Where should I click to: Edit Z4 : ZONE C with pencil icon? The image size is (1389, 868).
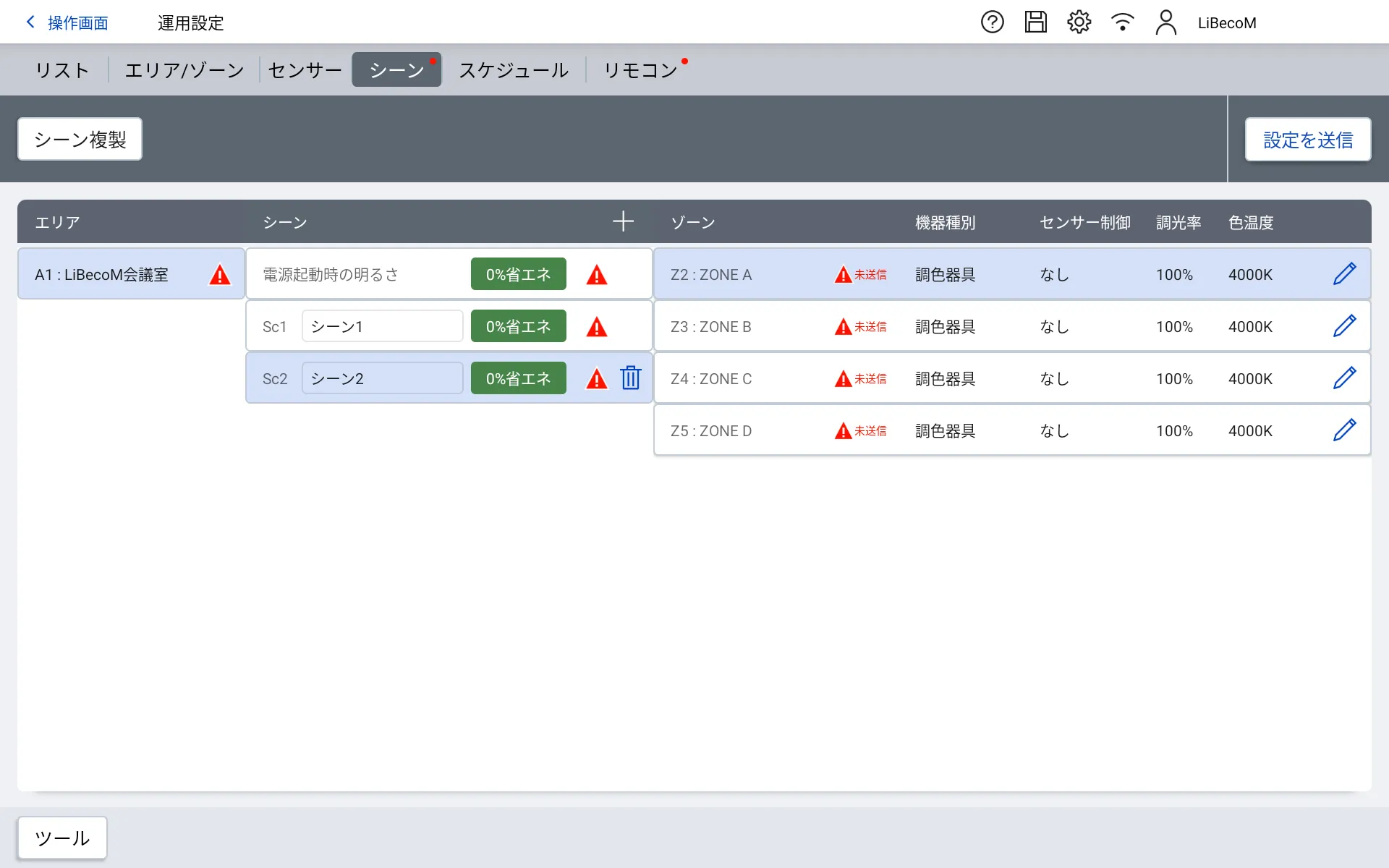(1344, 378)
